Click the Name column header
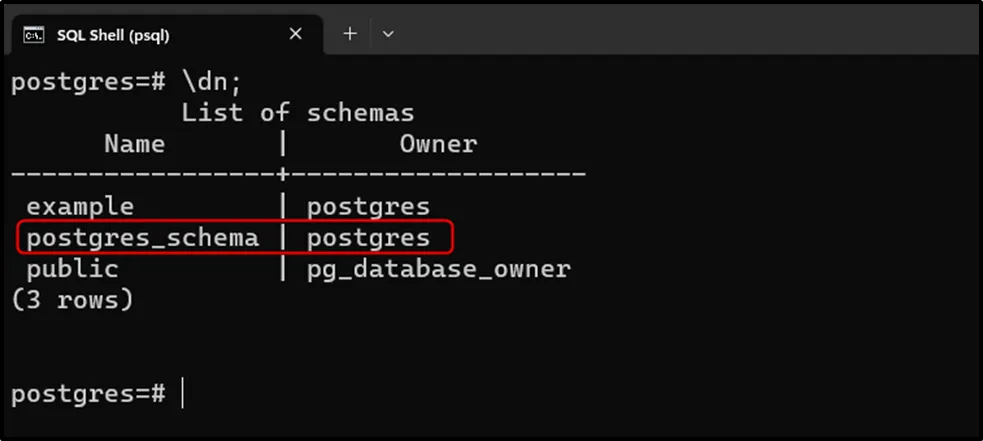This screenshot has height=441, width=983. click(135, 144)
